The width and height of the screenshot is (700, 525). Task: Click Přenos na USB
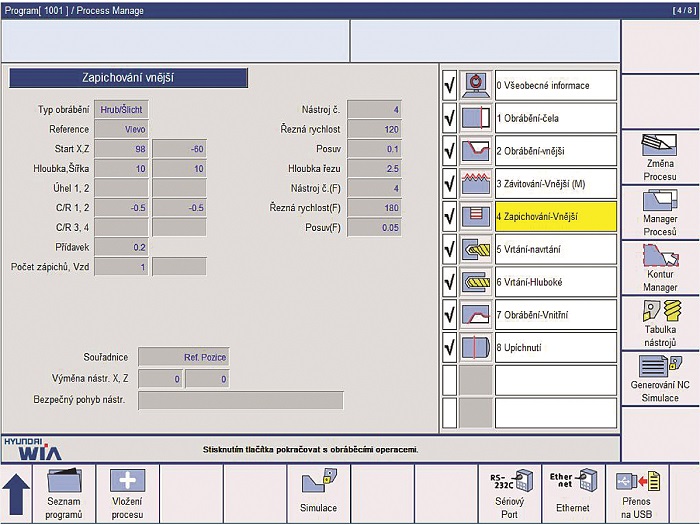tap(637, 494)
